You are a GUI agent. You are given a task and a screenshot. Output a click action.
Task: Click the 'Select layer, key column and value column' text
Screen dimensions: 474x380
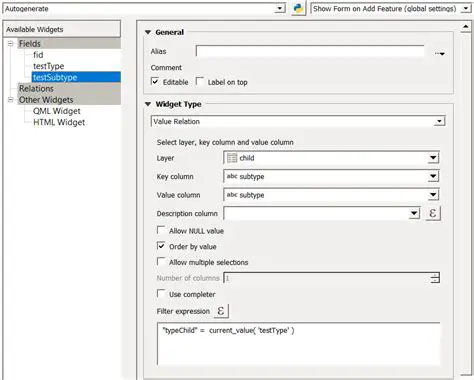tap(225, 142)
